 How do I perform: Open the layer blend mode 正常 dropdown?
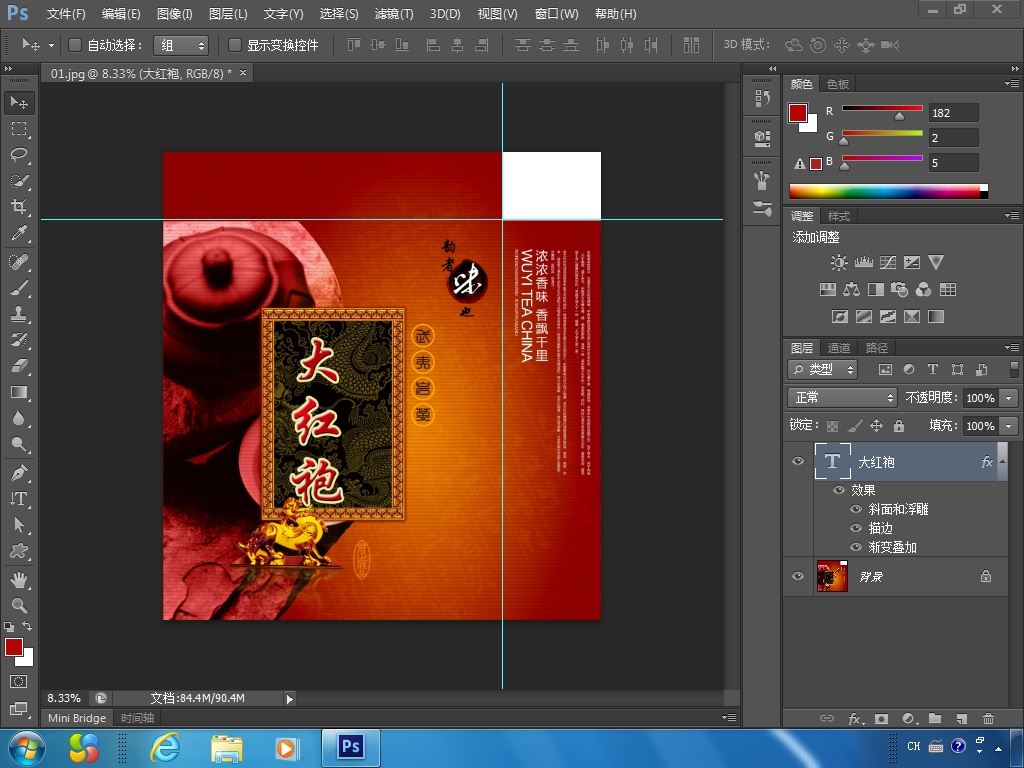click(x=842, y=397)
